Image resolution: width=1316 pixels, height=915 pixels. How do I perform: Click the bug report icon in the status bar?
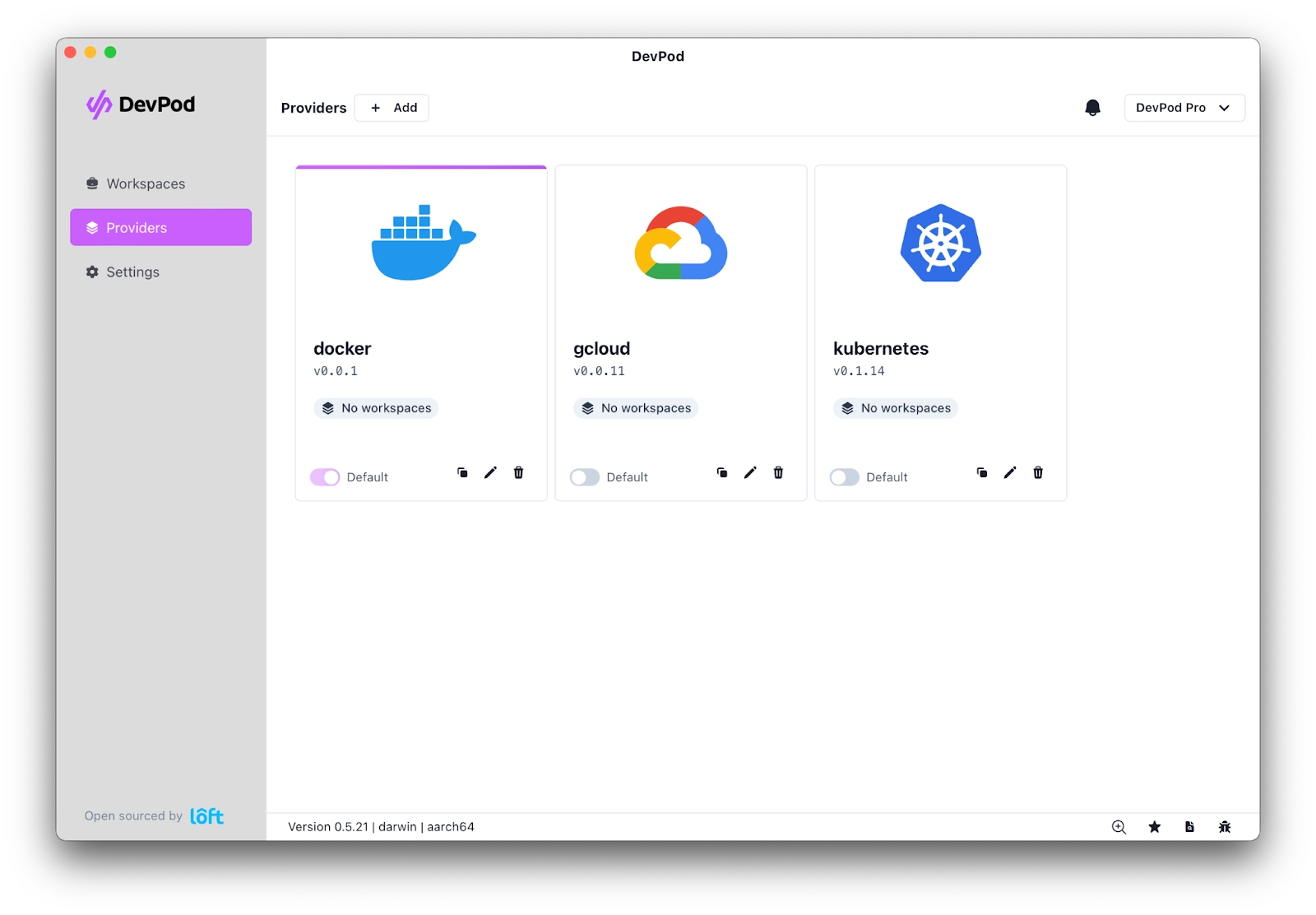tap(1225, 827)
